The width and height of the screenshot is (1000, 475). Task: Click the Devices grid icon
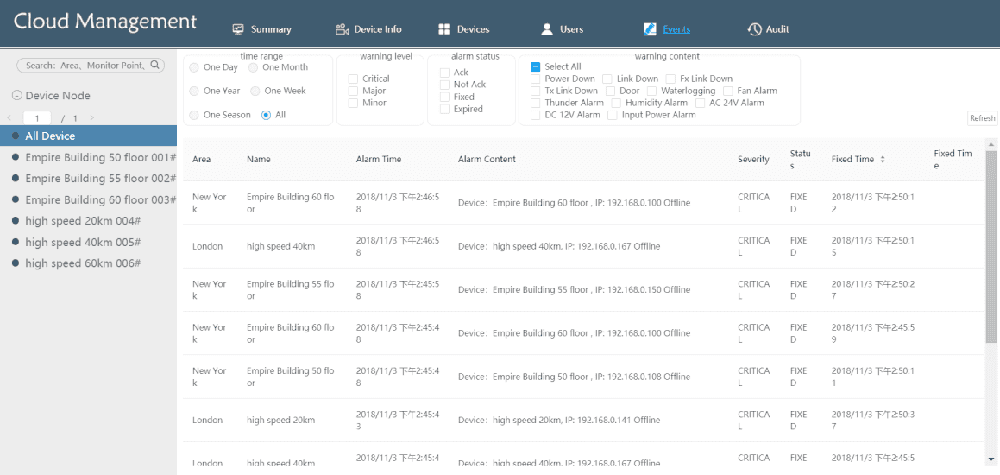pyautogui.click(x=445, y=29)
